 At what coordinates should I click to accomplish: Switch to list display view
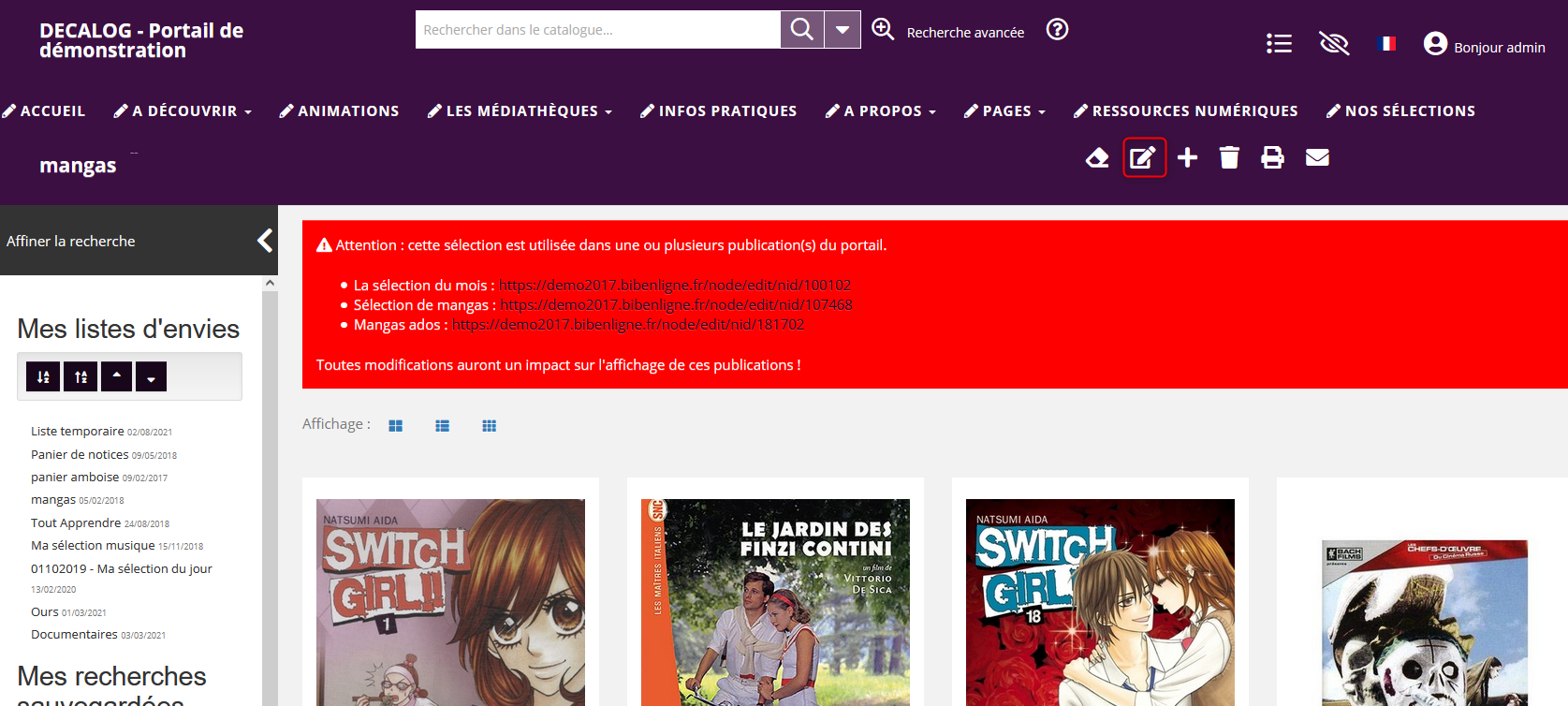pos(443,426)
